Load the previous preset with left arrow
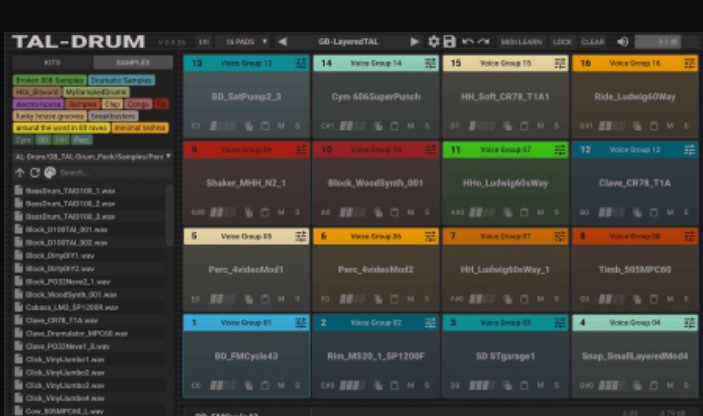Image resolution: width=703 pixels, height=416 pixels. 282,42
